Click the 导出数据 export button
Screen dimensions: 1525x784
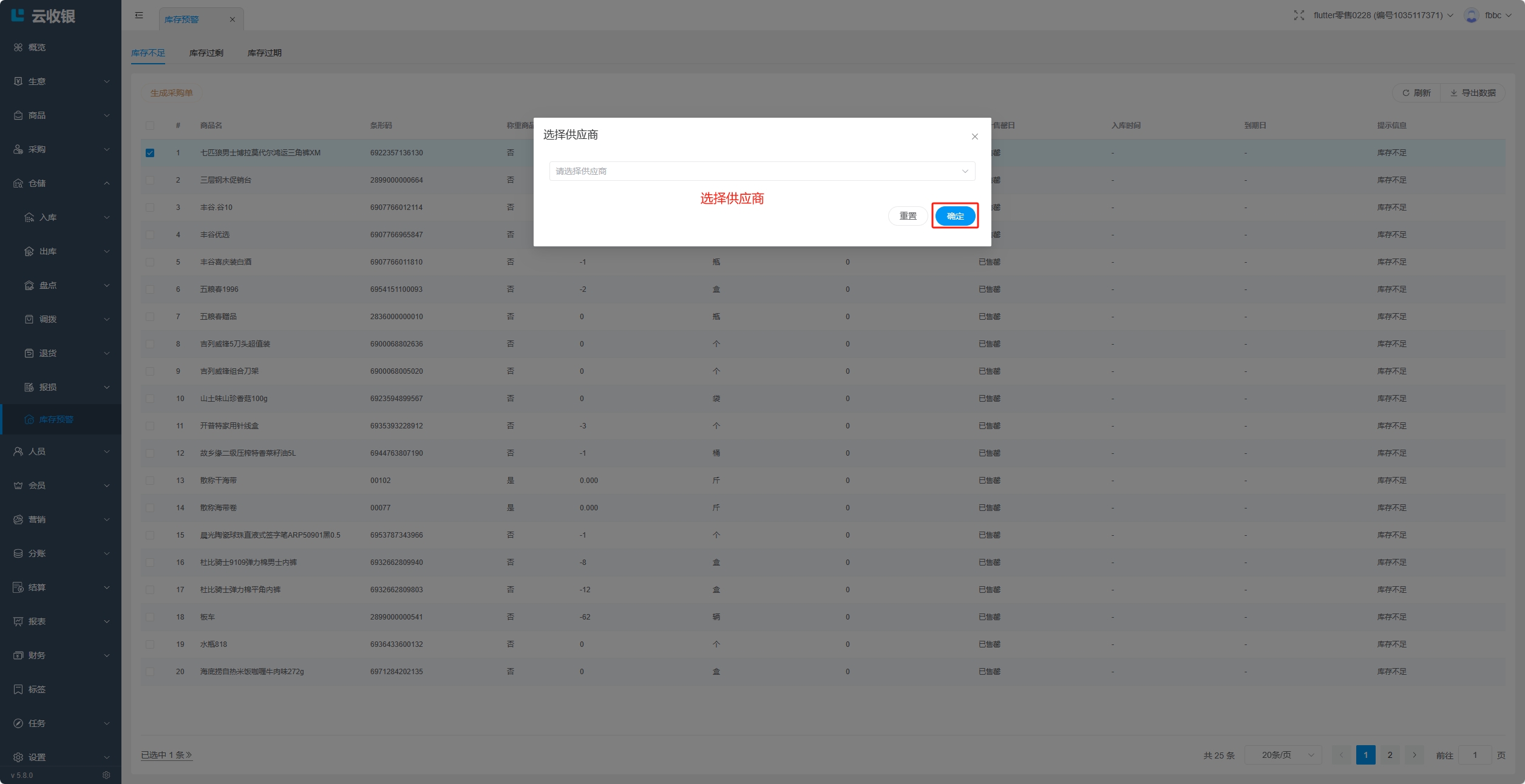(x=1473, y=93)
